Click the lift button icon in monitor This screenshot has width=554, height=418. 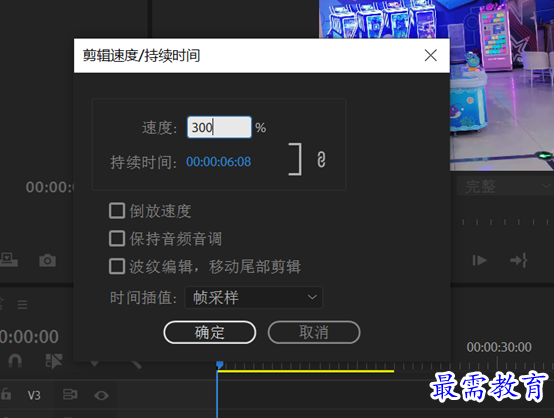(x=8, y=260)
